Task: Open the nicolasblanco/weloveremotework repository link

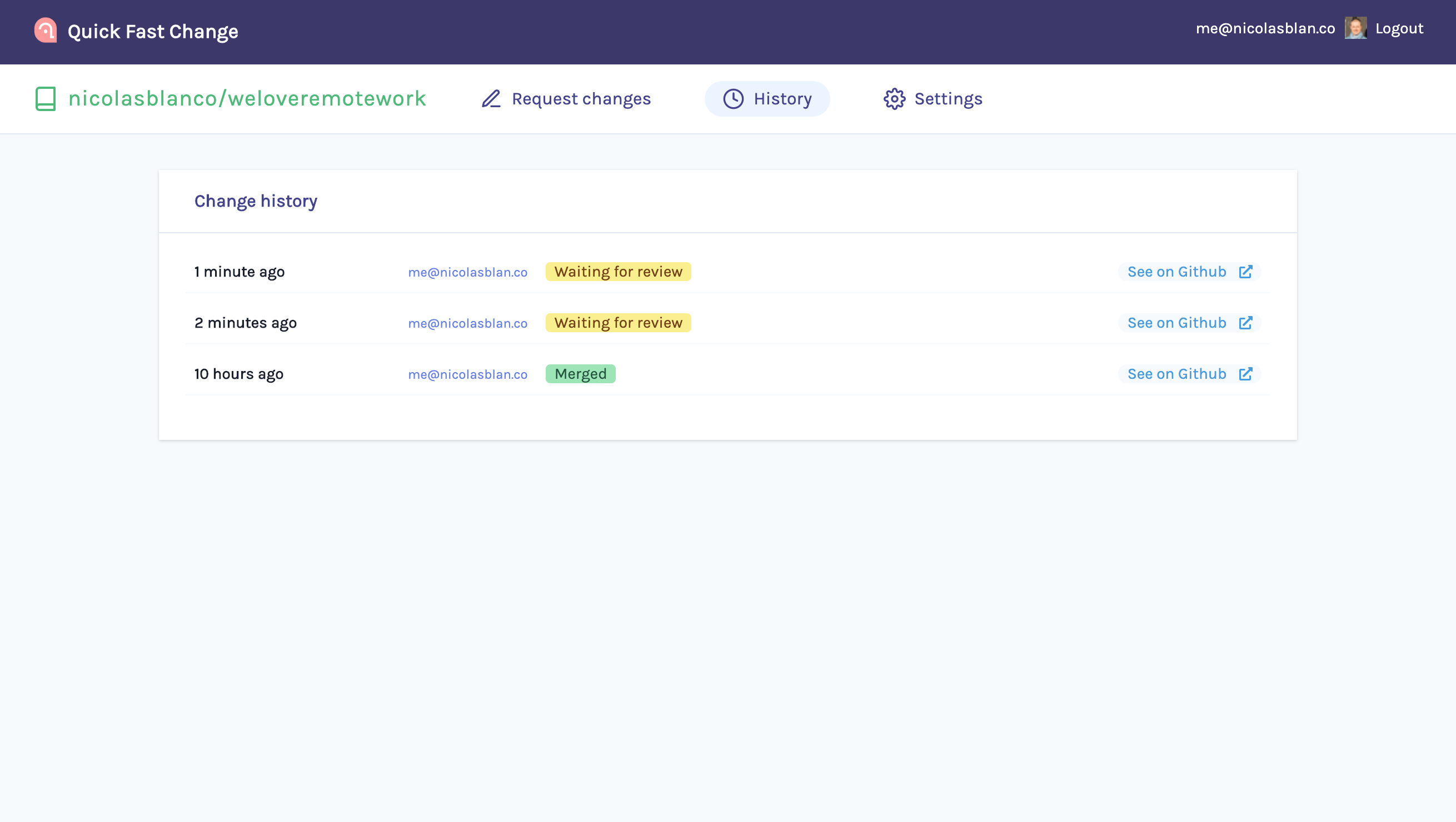Action: pyautogui.click(x=247, y=99)
